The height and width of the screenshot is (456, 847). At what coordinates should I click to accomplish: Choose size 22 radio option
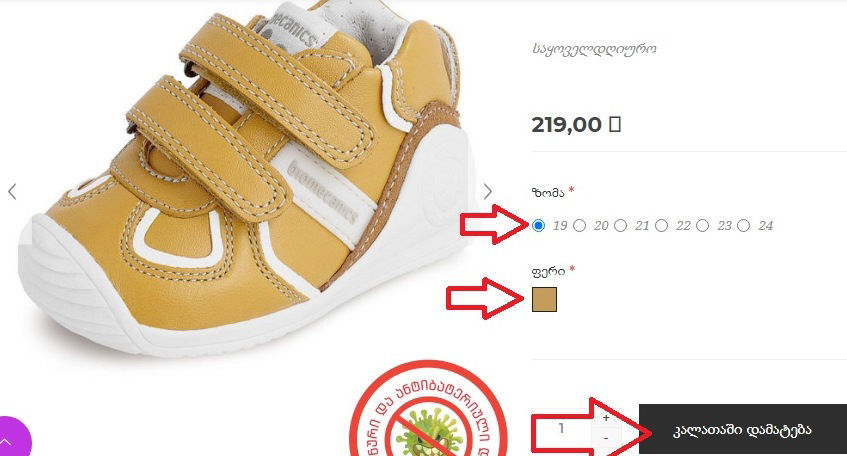coord(661,225)
